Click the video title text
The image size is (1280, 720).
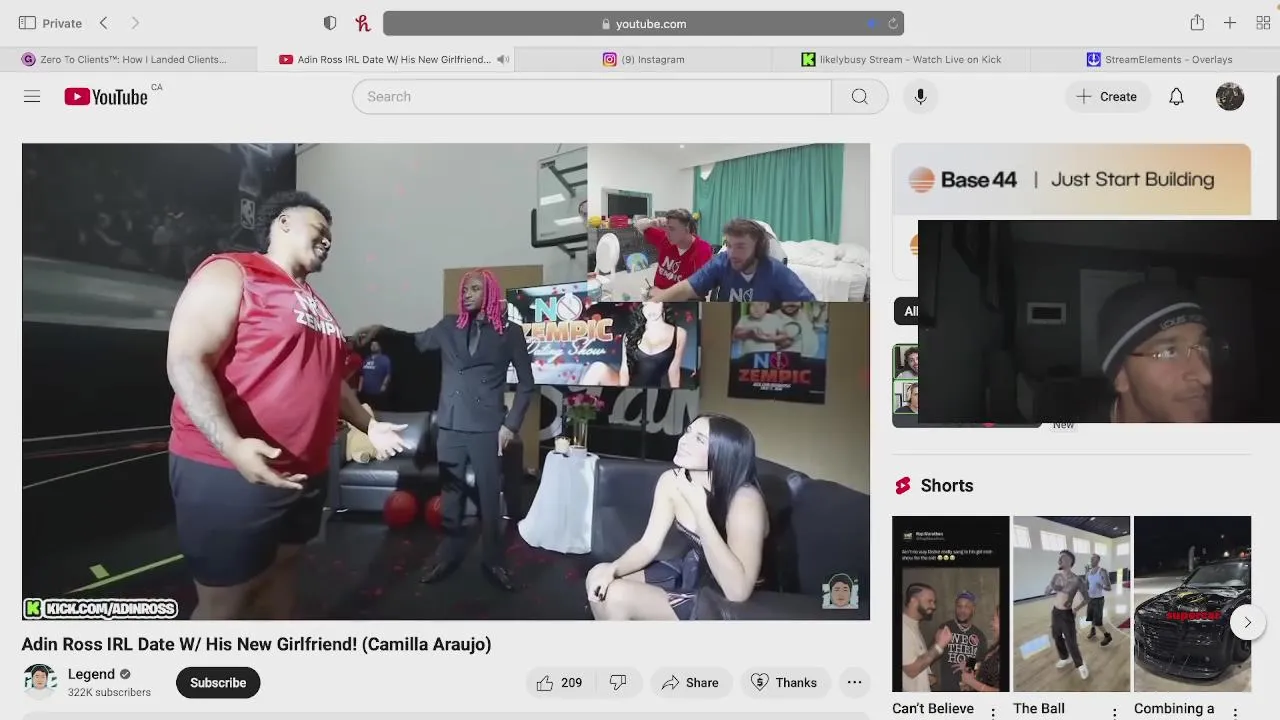(x=256, y=644)
